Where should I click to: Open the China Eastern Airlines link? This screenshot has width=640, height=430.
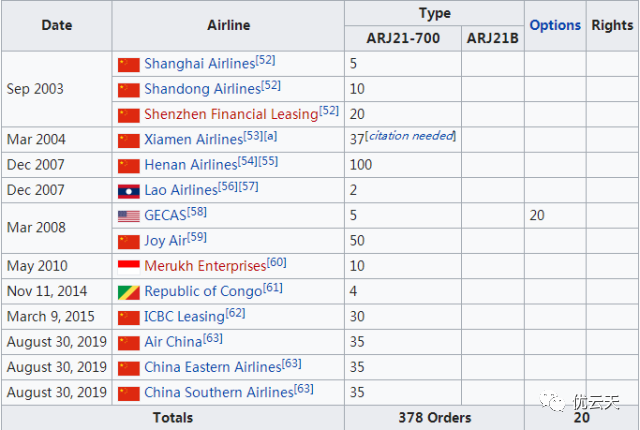(x=212, y=367)
